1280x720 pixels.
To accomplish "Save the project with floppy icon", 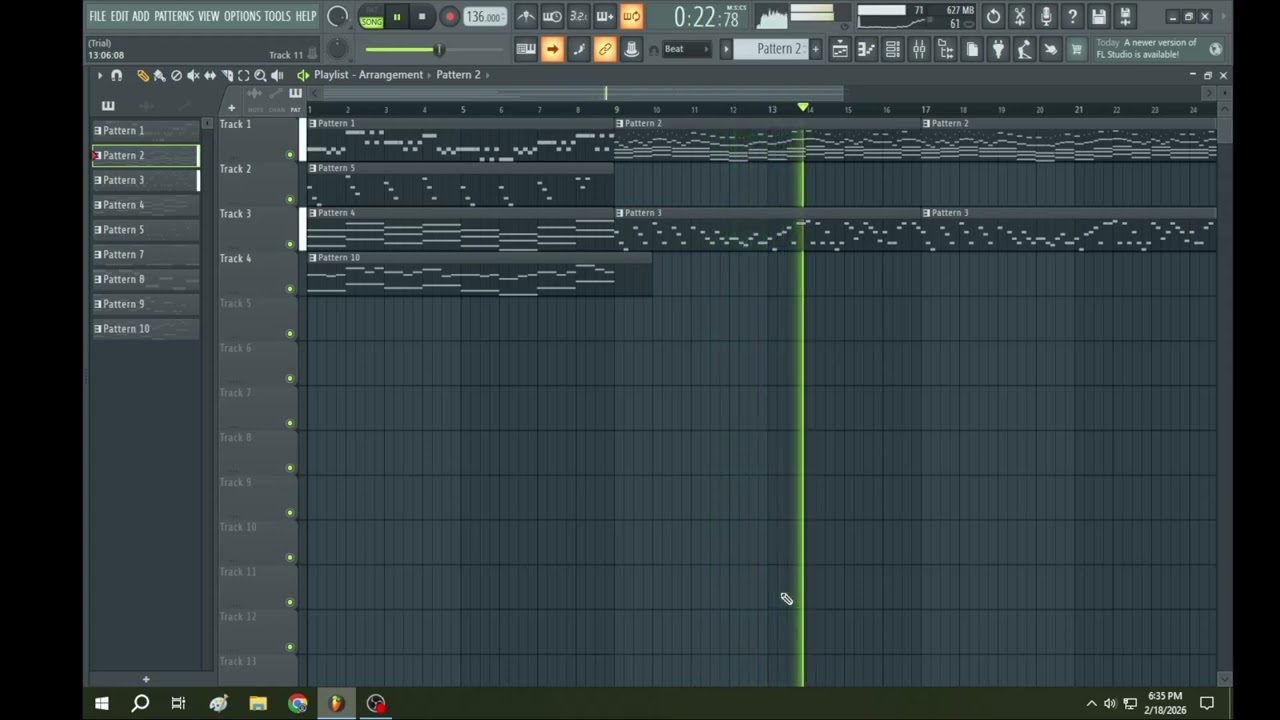I will point(1099,16).
